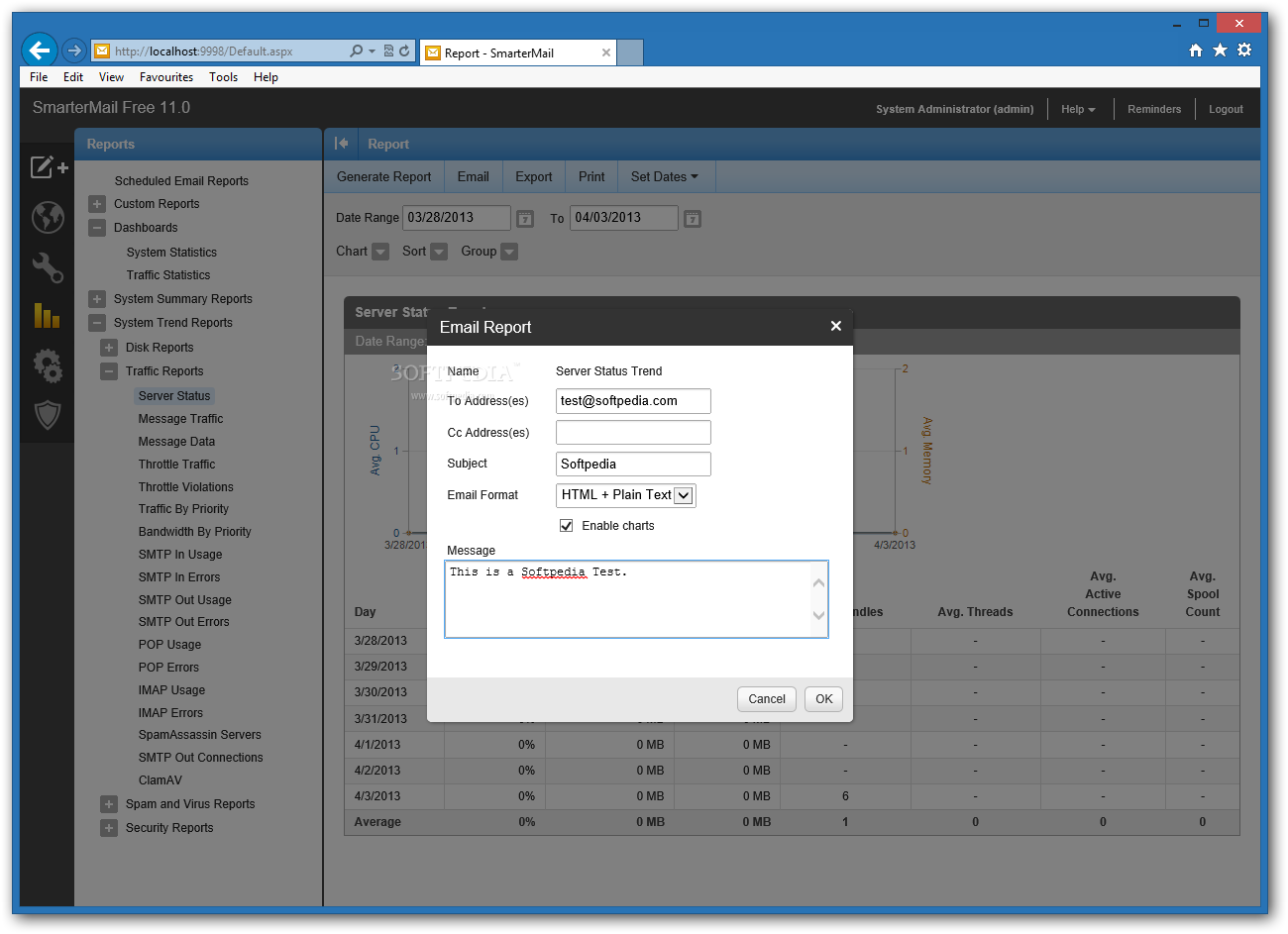Select Bandwidth By Priority report
1288x934 pixels.
point(195,532)
